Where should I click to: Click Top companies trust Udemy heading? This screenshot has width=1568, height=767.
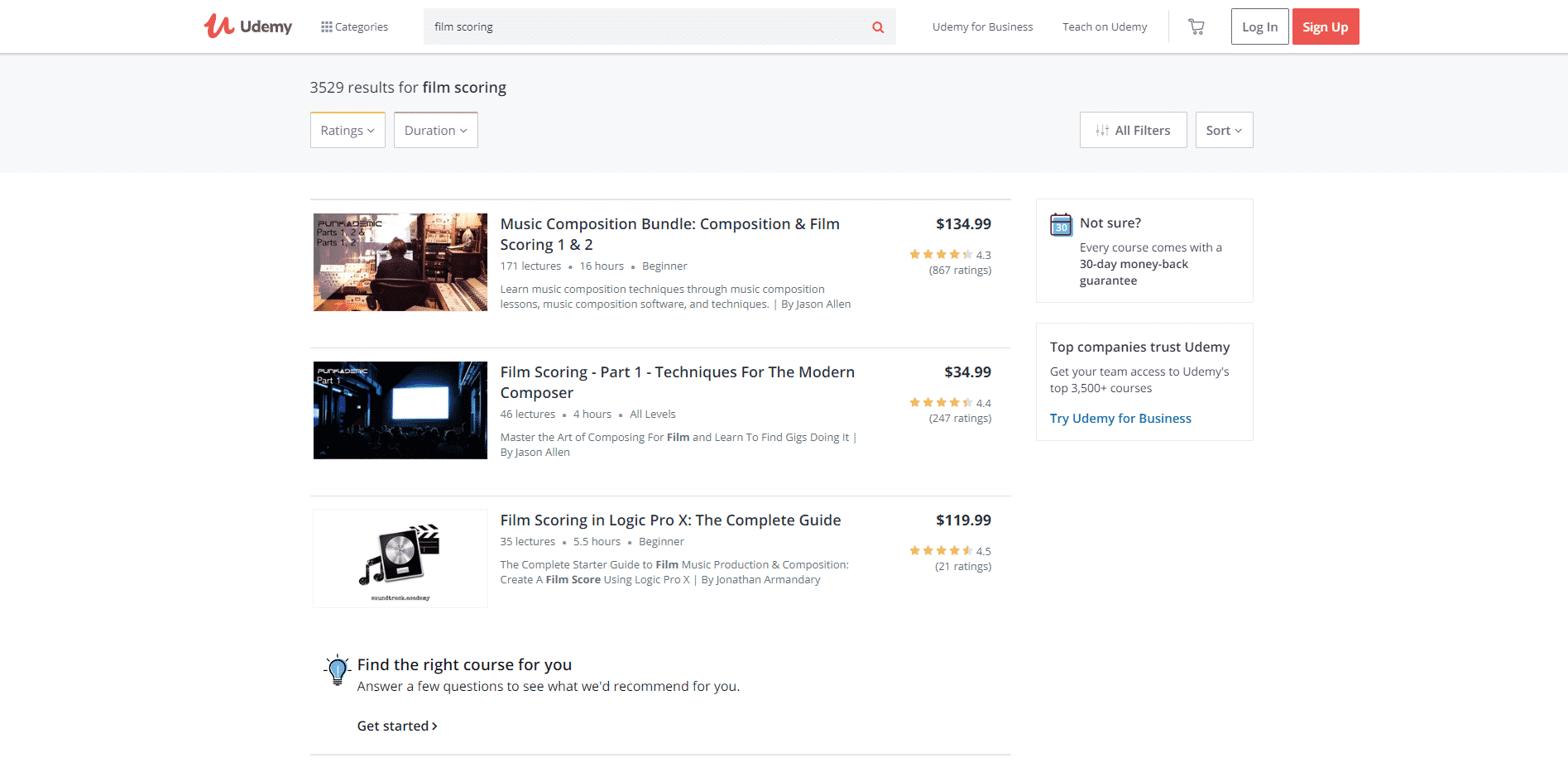pyautogui.click(x=1139, y=347)
